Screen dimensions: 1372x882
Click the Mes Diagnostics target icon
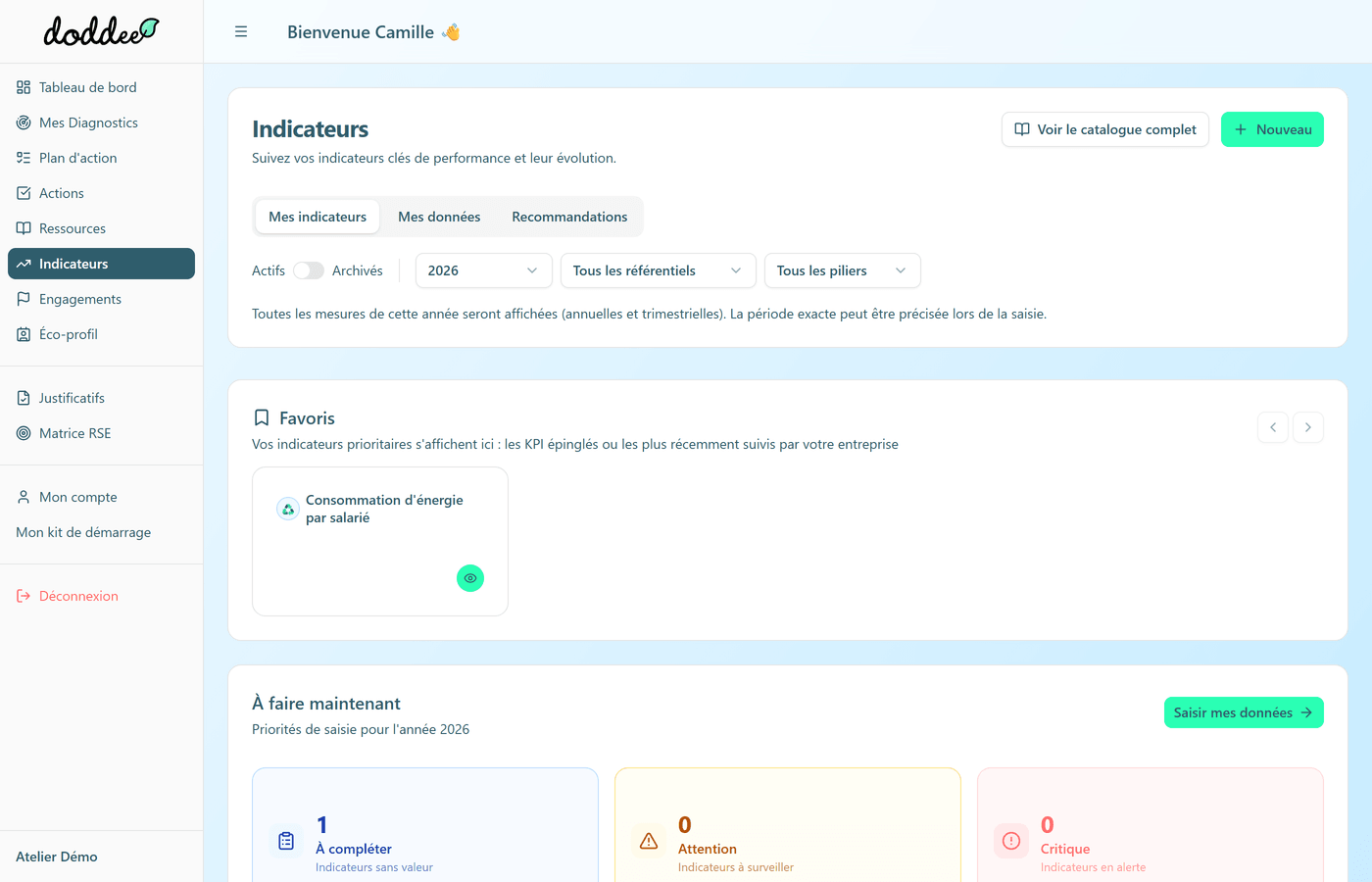click(24, 122)
